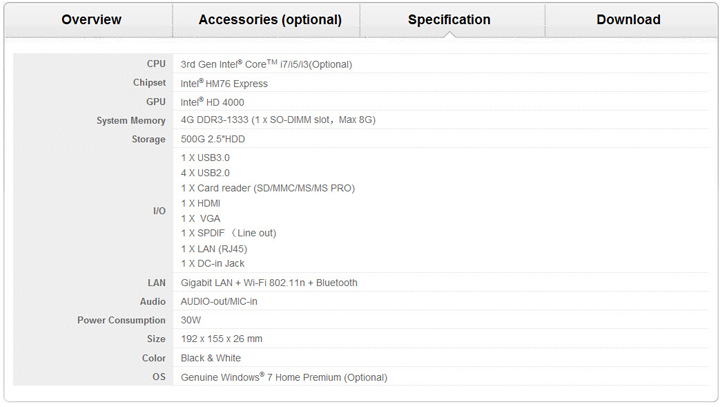The image size is (720, 407).
Task: Click the Genuine Windows 7 Home Premium text
Action: point(283,377)
